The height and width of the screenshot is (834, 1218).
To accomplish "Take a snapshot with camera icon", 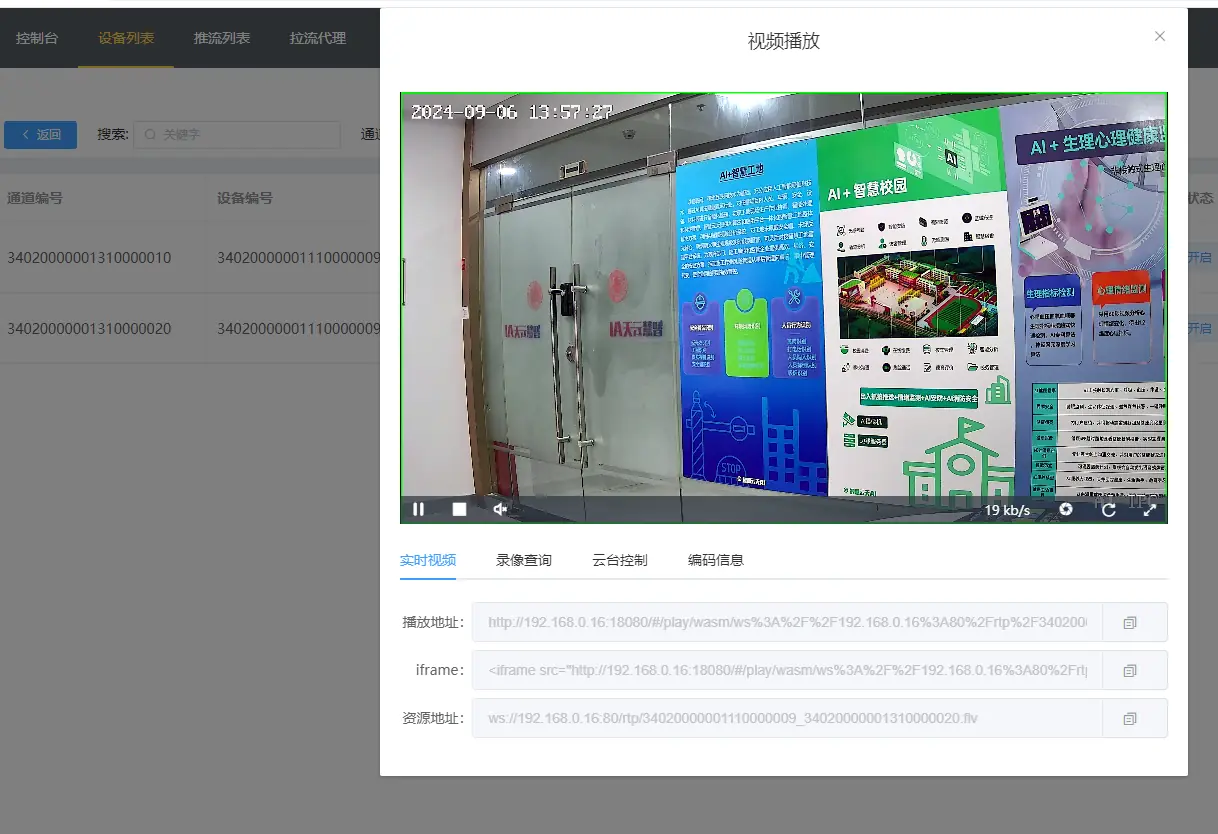I will pyautogui.click(x=1066, y=510).
